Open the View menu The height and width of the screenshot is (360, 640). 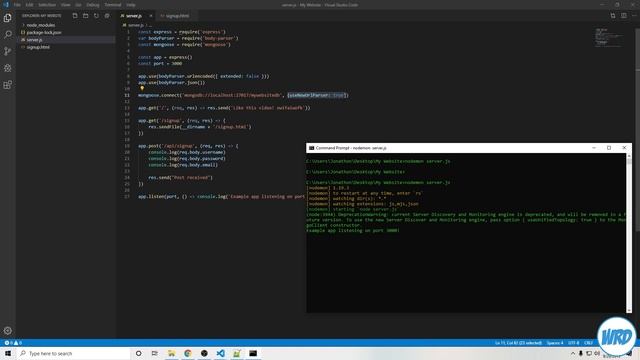(x=66, y=5)
